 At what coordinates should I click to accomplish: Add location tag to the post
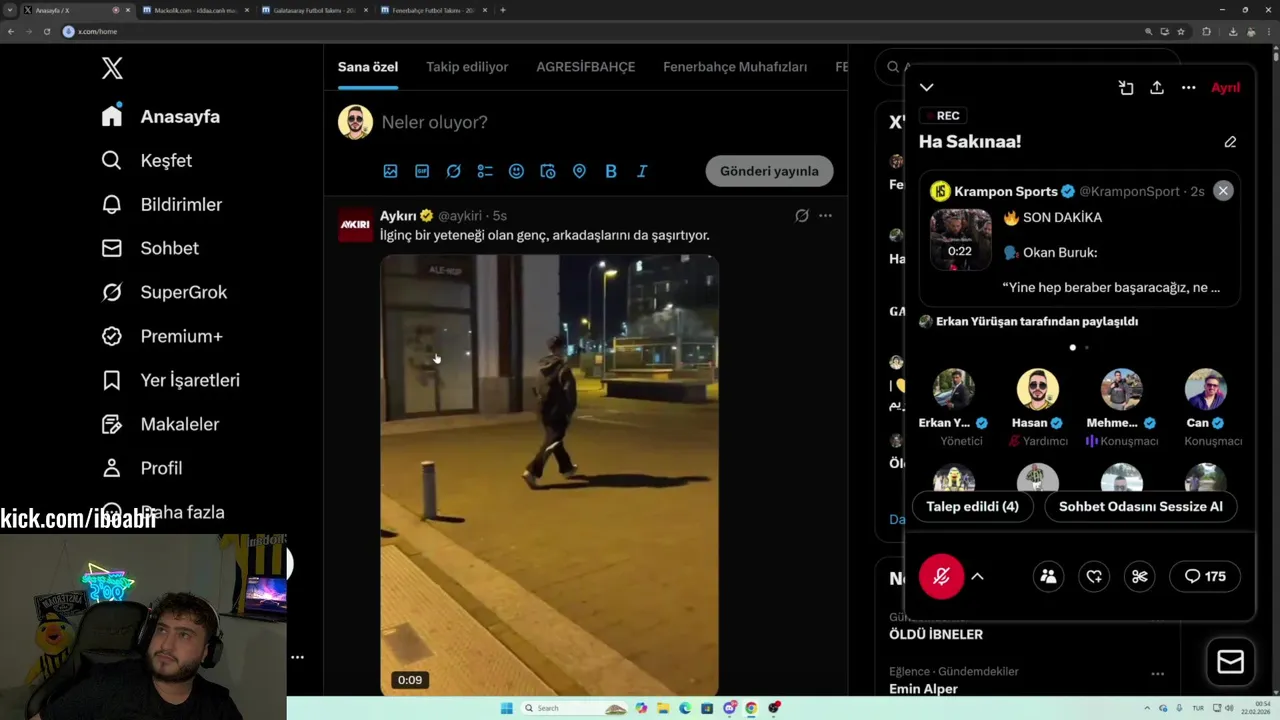[579, 171]
